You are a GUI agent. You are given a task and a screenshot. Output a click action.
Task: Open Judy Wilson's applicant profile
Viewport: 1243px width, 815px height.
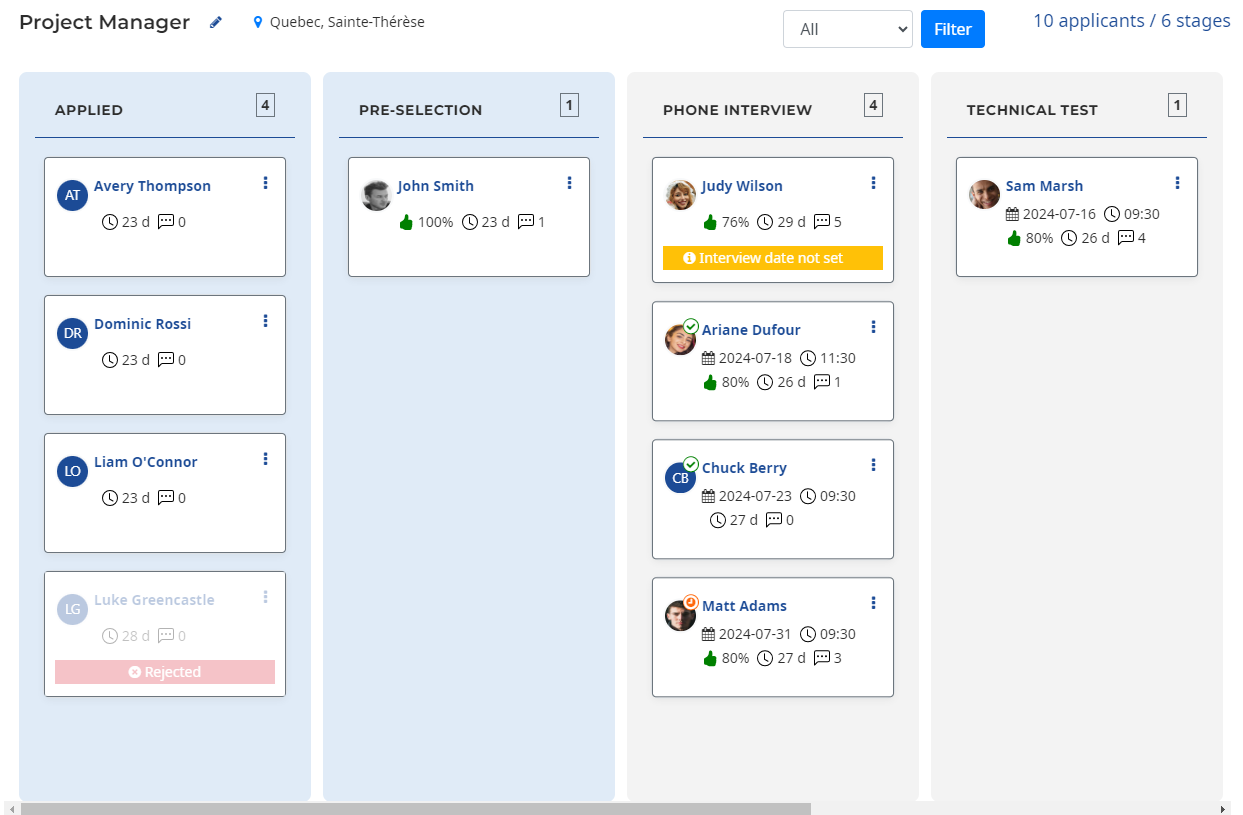tap(742, 186)
